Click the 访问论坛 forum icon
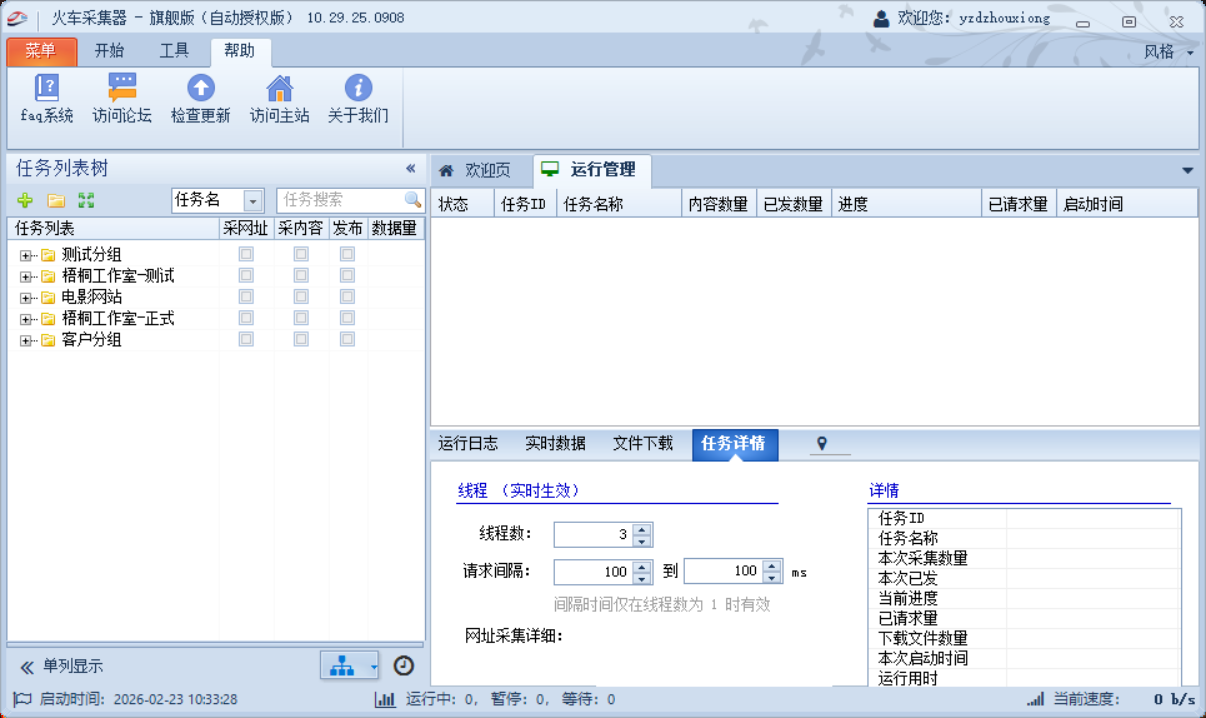The width and height of the screenshot is (1206, 718). 122,89
